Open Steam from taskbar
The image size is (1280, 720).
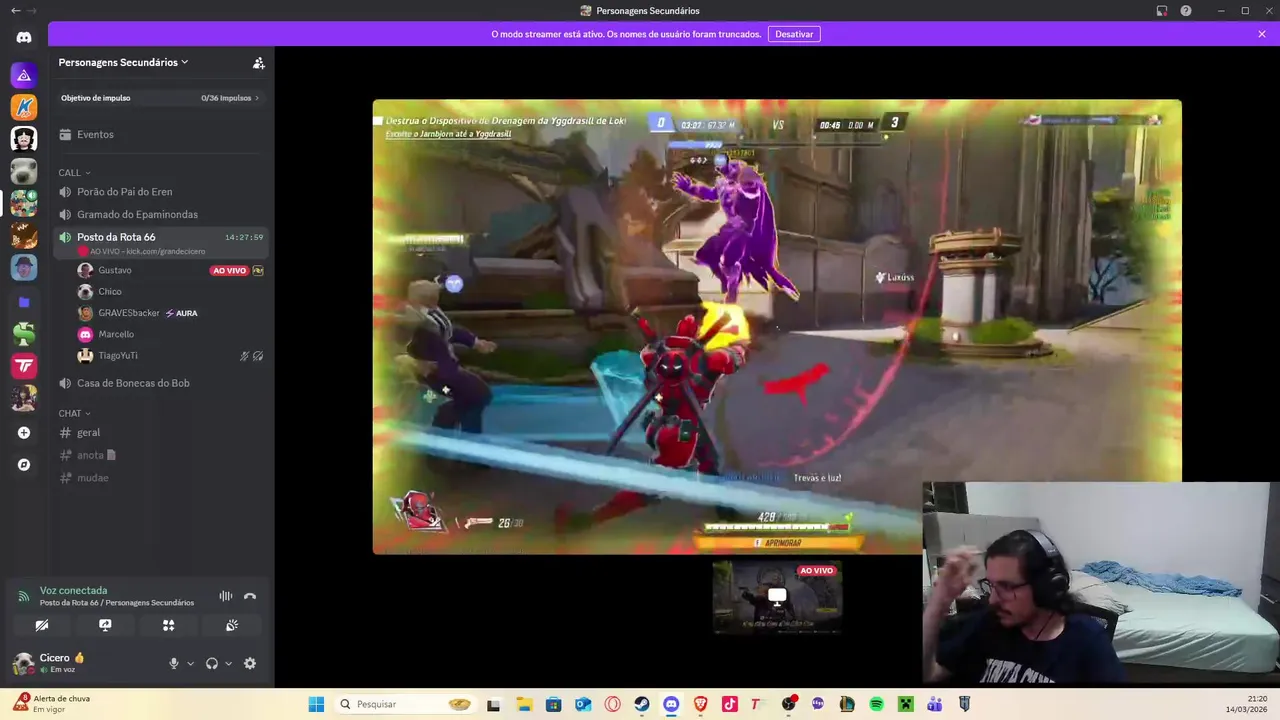(642, 704)
